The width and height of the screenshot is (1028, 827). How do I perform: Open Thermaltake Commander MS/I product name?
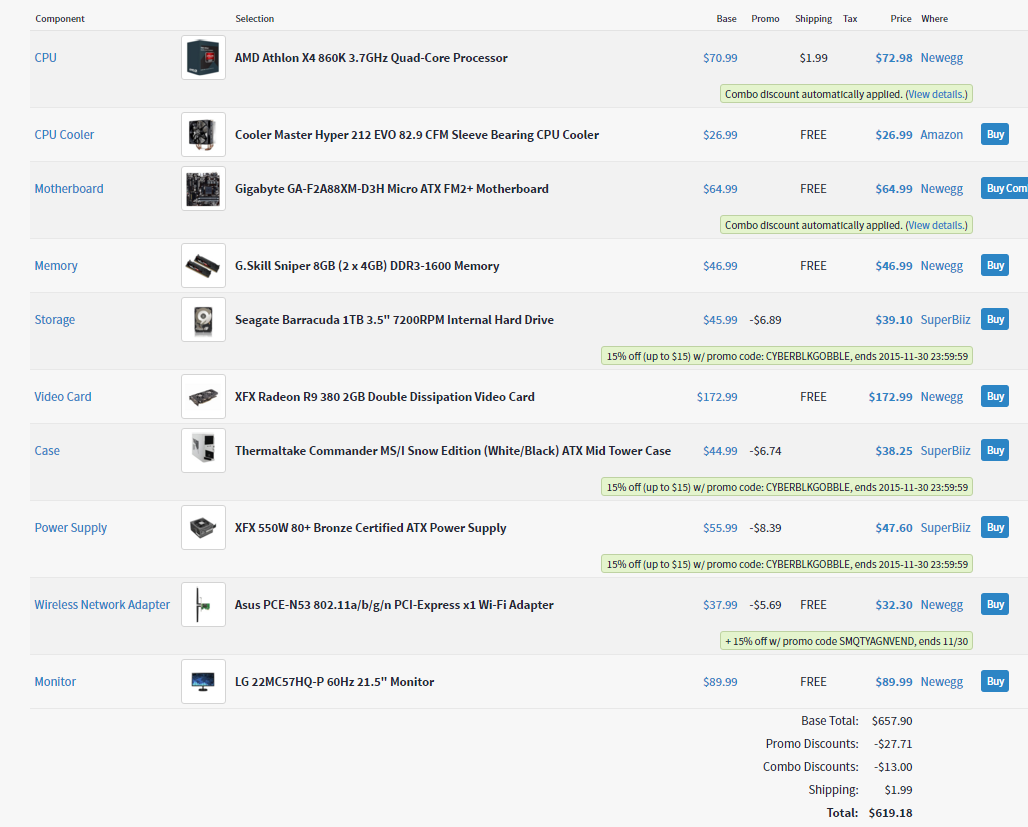(x=453, y=451)
